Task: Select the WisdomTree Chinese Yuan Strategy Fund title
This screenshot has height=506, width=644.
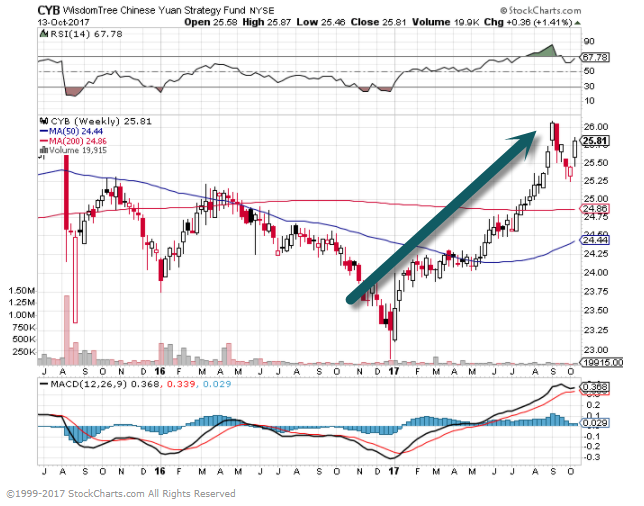Action: click(154, 10)
